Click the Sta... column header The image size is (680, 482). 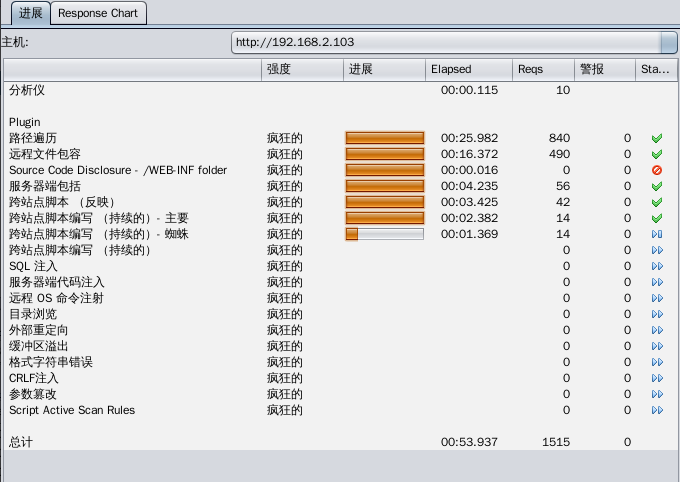[657, 69]
